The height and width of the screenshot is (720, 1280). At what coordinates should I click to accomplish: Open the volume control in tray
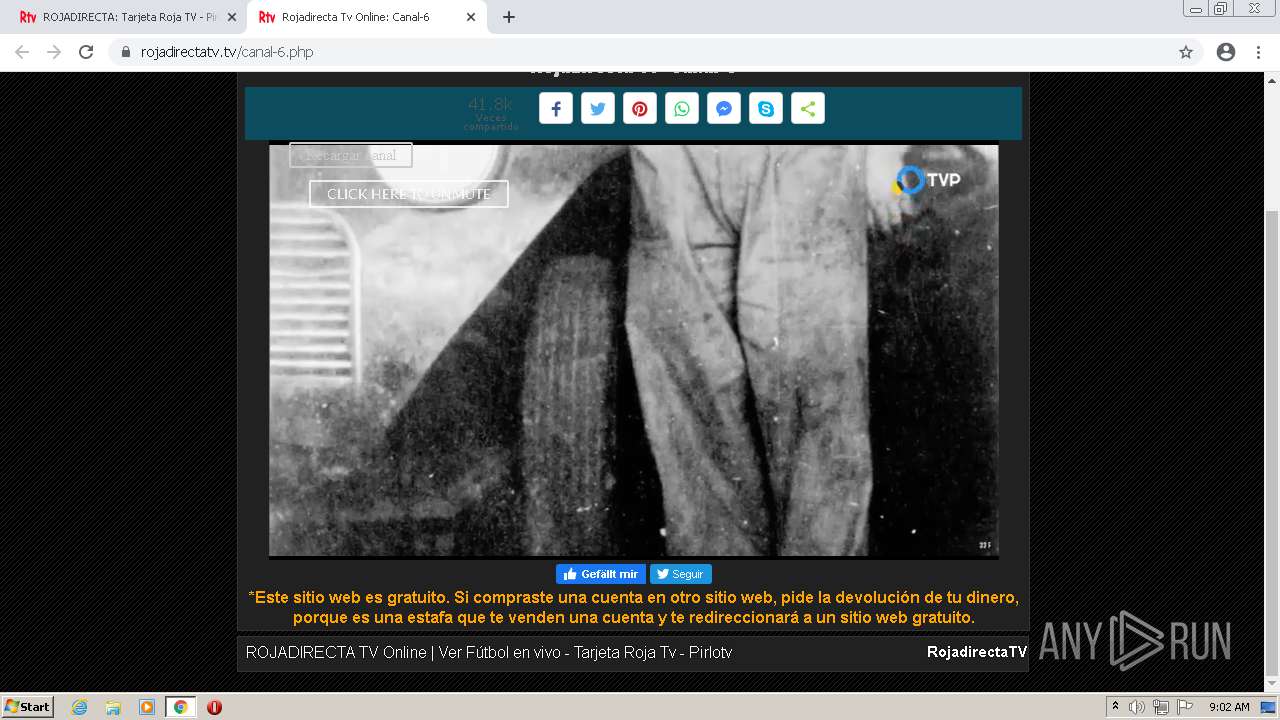[1137, 707]
